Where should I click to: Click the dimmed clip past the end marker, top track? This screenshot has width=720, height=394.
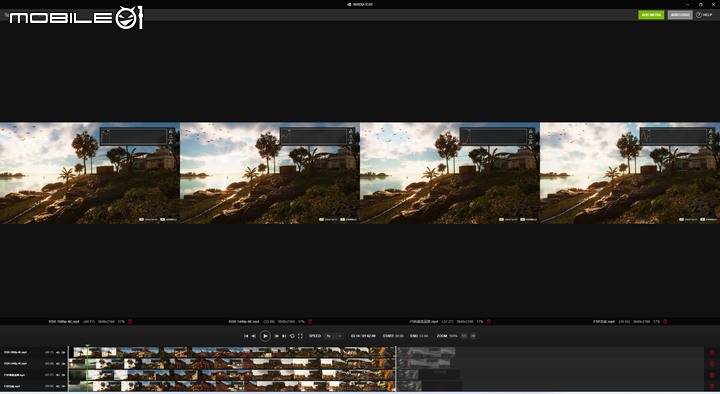[x=427, y=352]
